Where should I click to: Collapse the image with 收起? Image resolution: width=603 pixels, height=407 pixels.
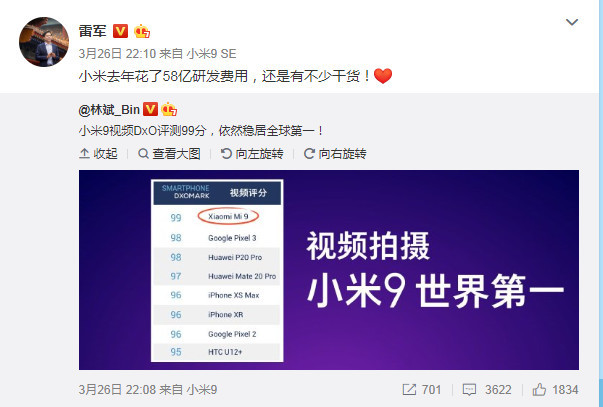[98, 154]
